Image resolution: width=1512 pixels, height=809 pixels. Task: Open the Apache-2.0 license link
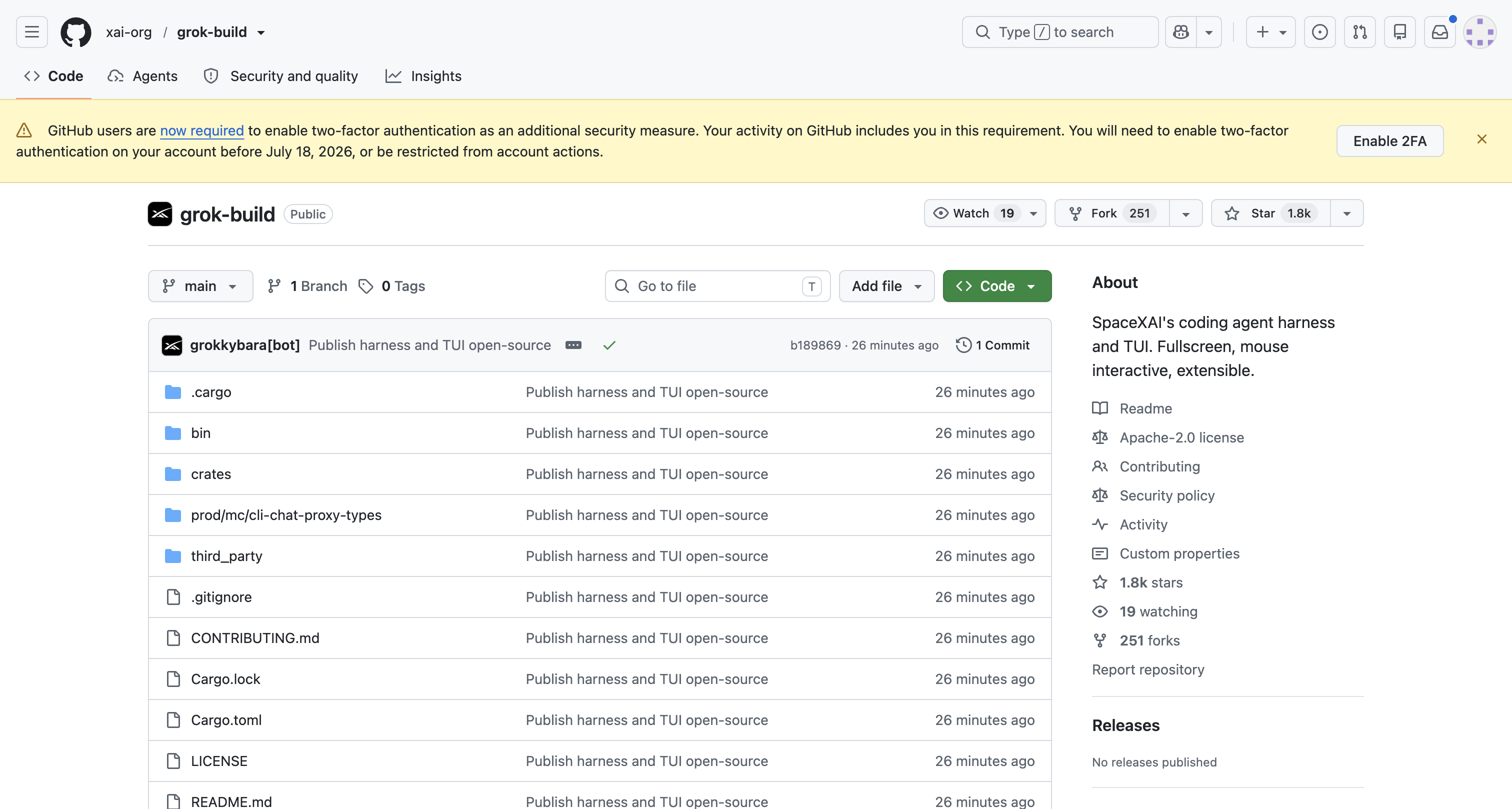coord(1181,437)
